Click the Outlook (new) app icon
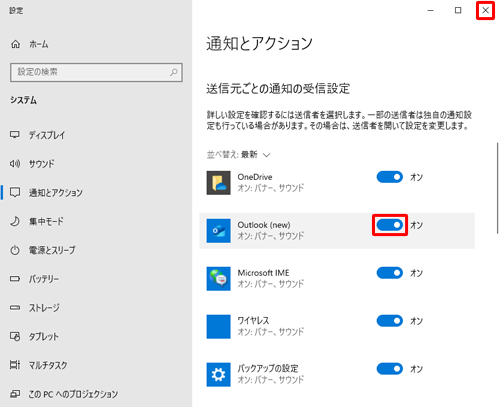The height and width of the screenshot is (407, 500). pos(218,231)
